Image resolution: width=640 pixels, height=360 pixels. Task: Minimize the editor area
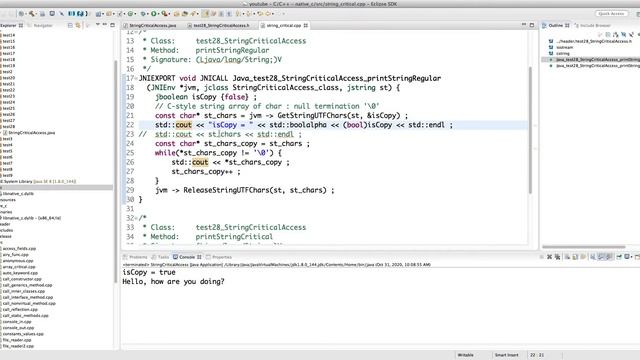[524, 25]
